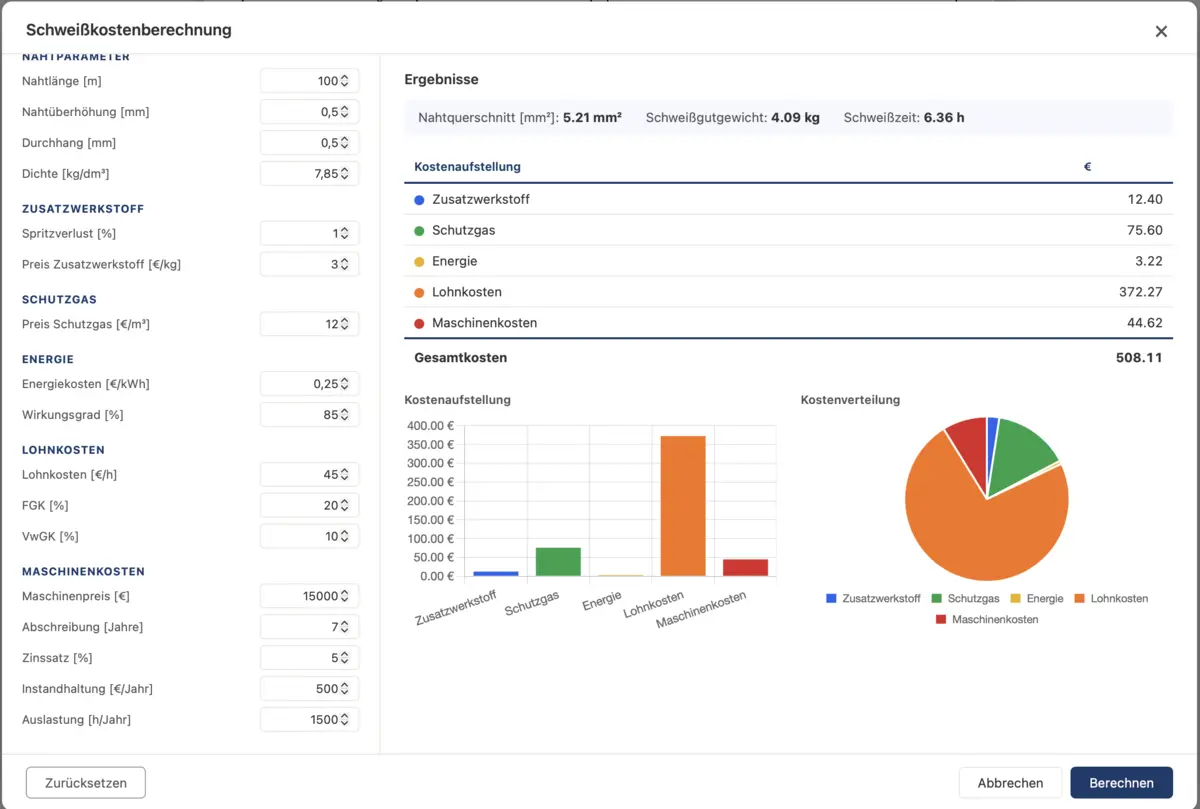
Task: Click Zurücksetzen to reset inputs
Action: pos(86,783)
